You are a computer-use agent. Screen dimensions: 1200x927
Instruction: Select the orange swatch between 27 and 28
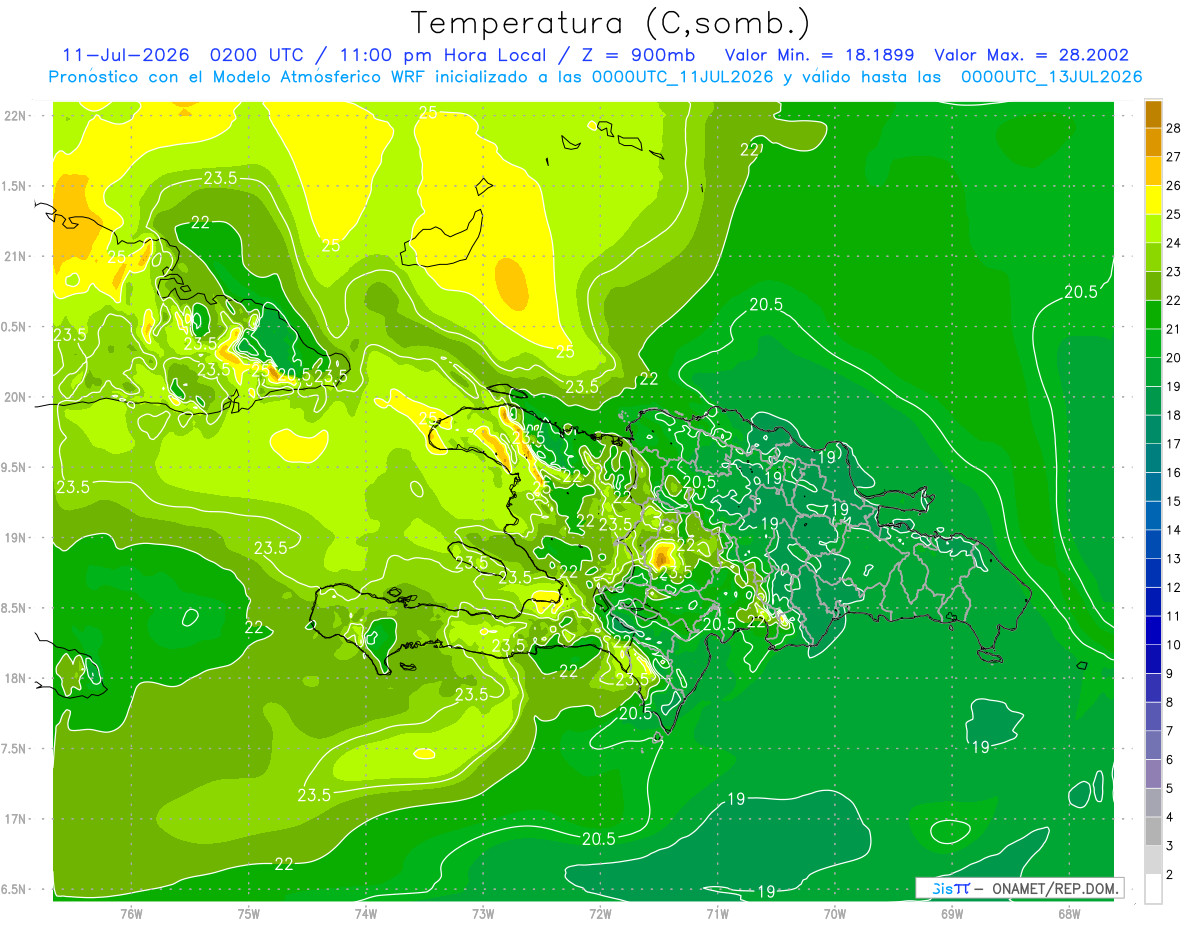click(1153, 142)
